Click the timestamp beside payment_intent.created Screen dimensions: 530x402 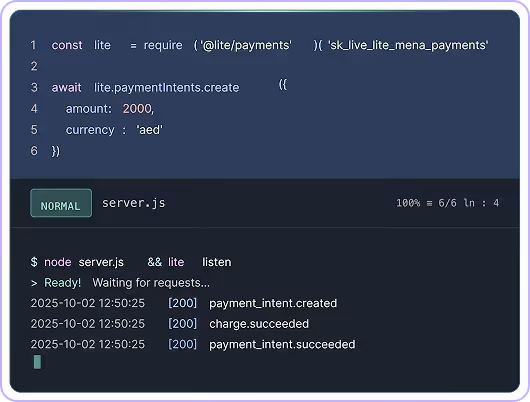[x=88, y=303]
